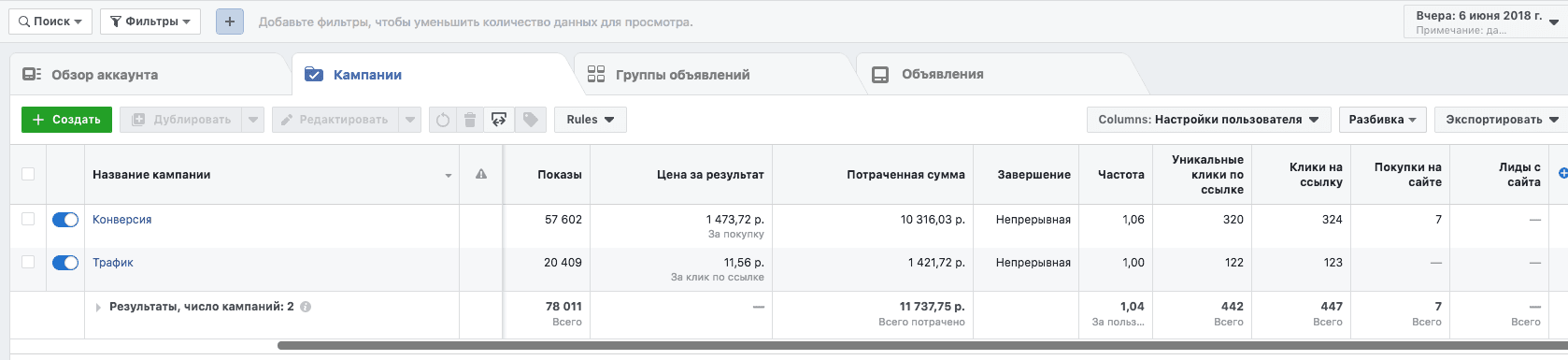
Task: Check the Конверсия row checkbox
Action: (28, 219)
